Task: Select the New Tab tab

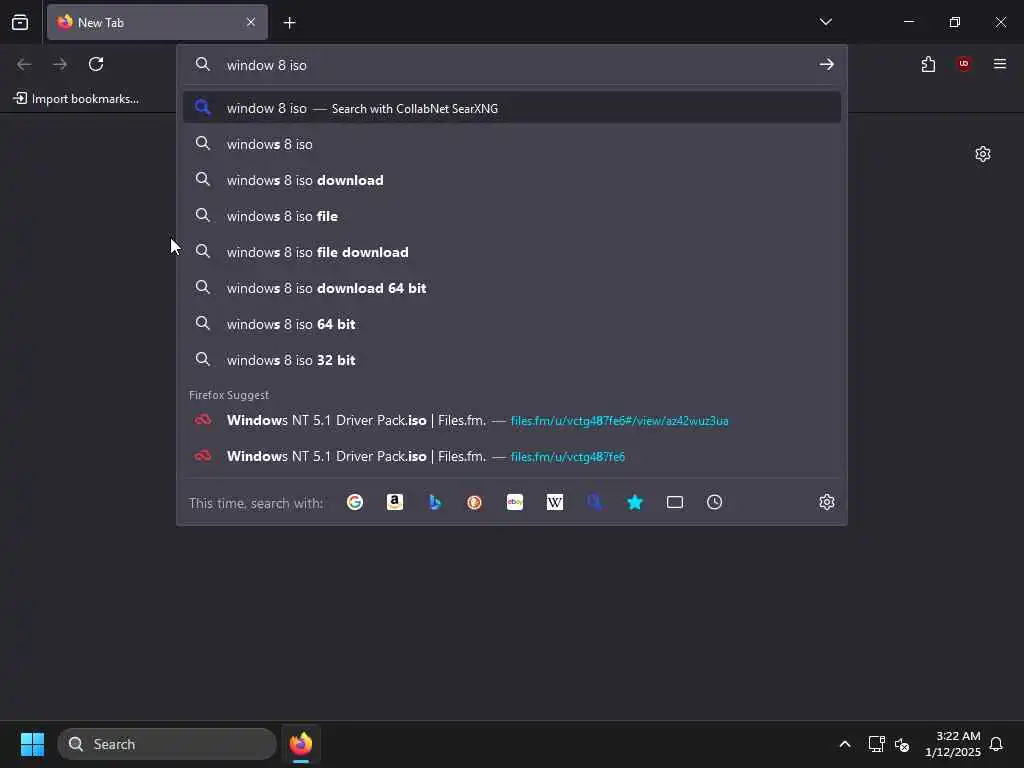Action: 157,22
